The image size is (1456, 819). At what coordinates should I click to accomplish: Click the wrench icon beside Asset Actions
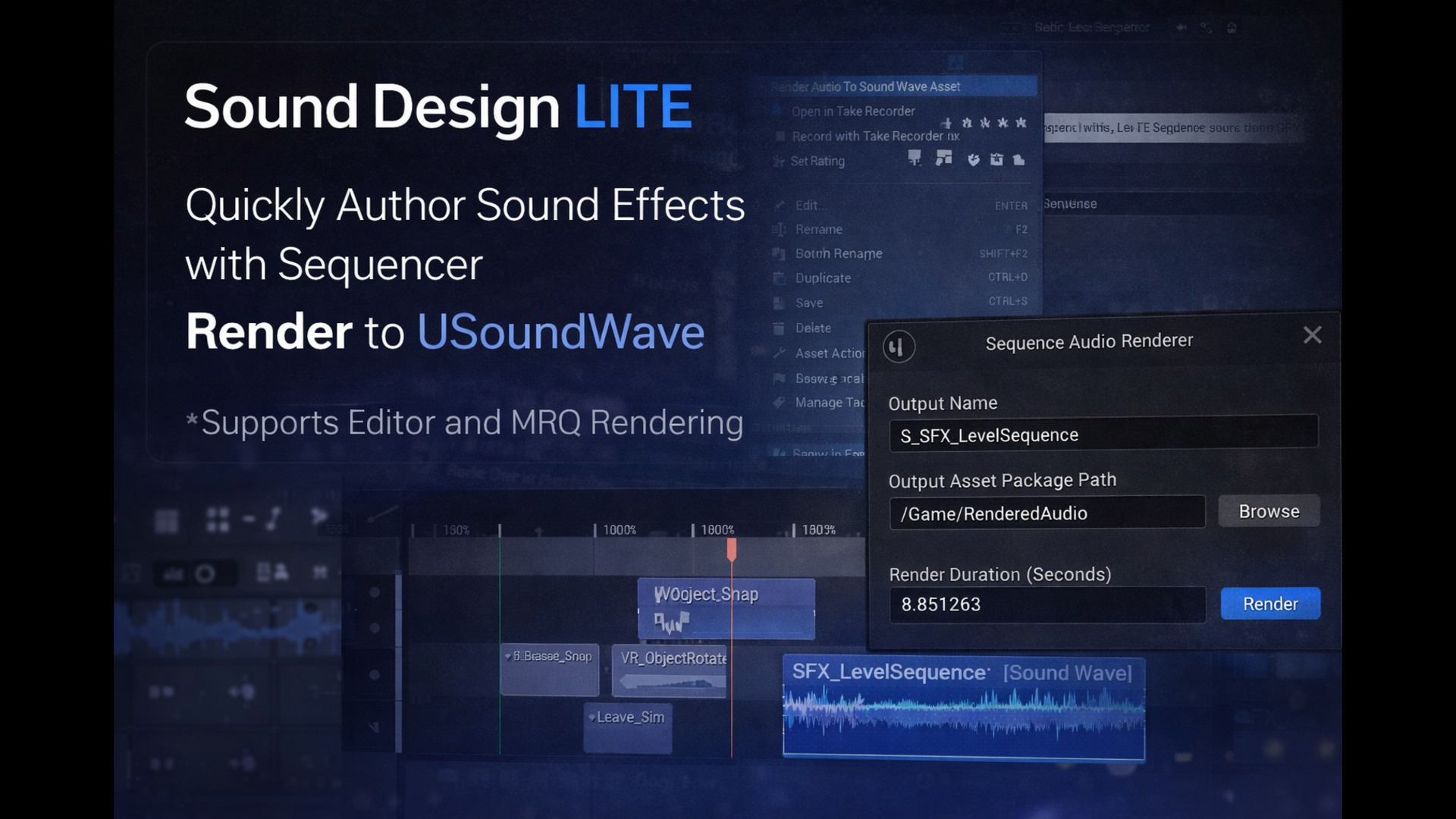[x=779, y=353]
